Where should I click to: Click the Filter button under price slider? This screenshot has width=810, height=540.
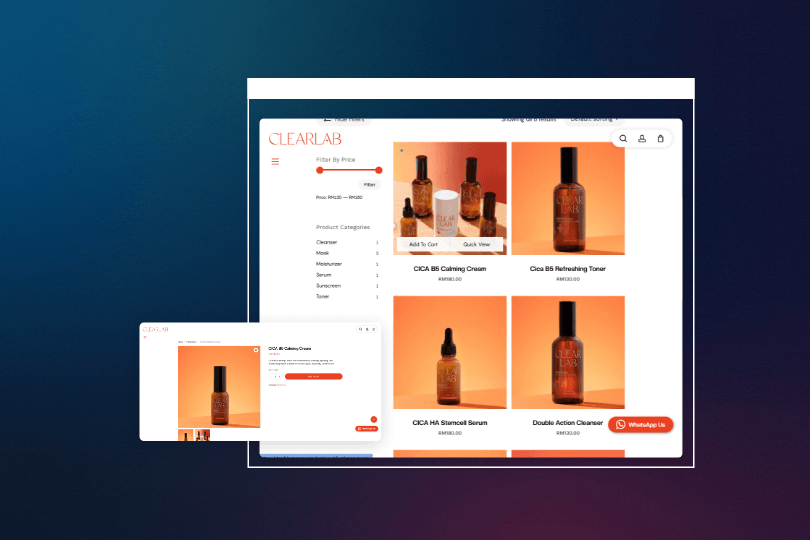(x=369, y=185)
